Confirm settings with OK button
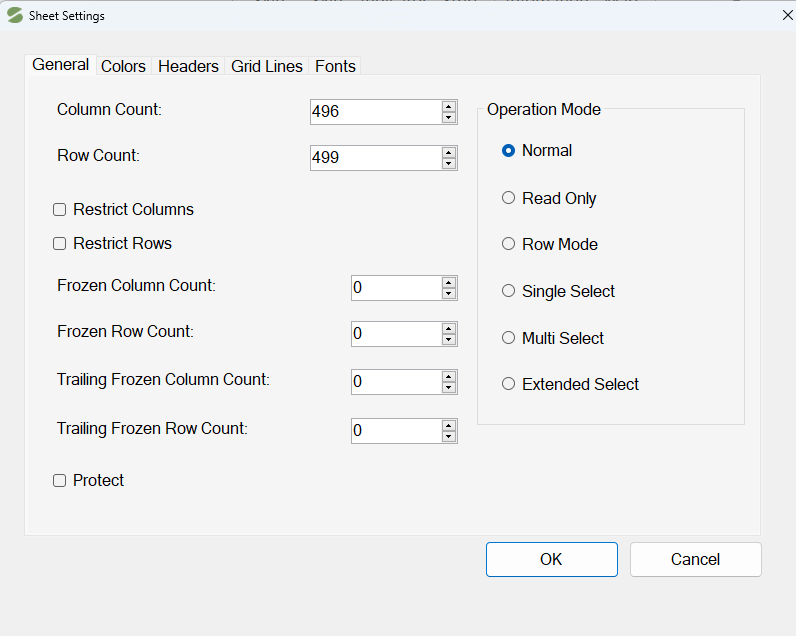Viewport: 796px width, 636px height. [552, 559]
